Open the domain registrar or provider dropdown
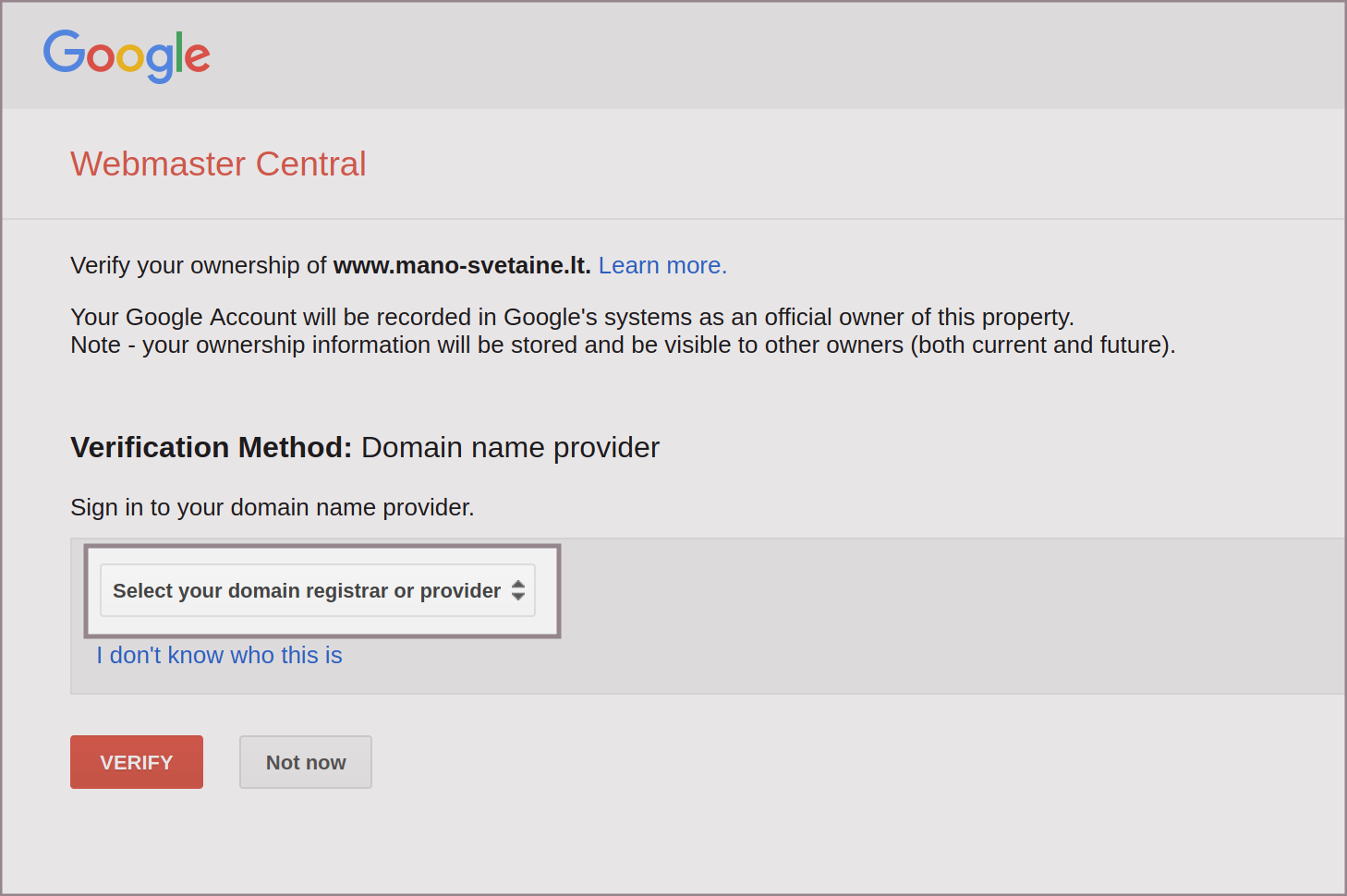The image size is (1347, 896). [x=317, y=590]
